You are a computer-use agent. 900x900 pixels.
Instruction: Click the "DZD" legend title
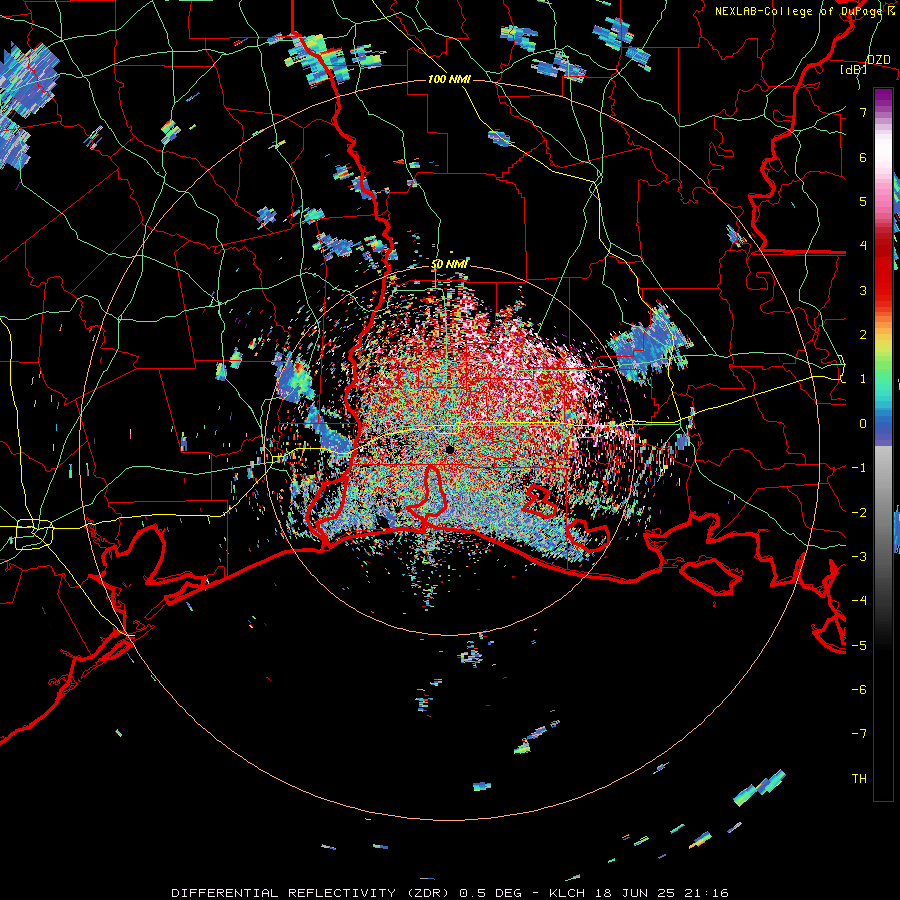click(879, 60)
